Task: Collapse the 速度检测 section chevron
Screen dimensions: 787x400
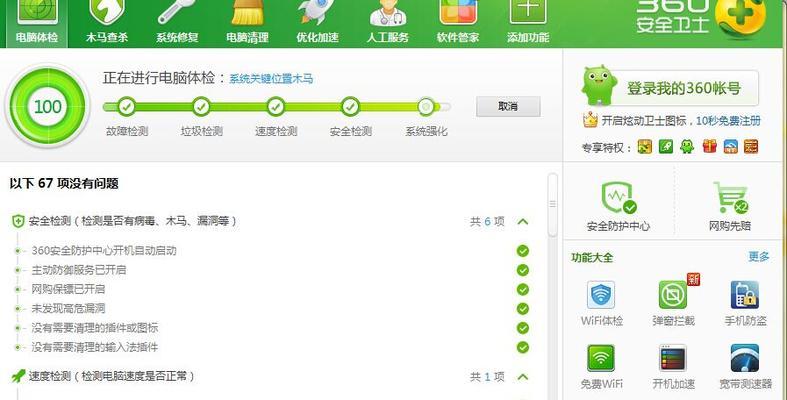Action: point(523,376)
